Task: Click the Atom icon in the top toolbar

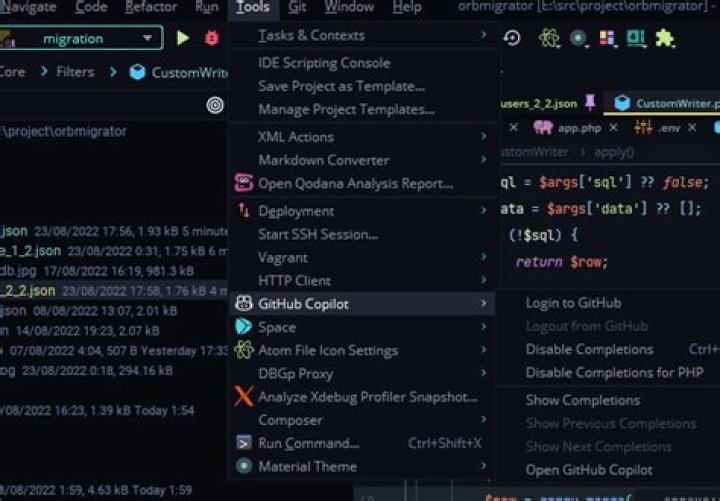Action: click(549, 38)
